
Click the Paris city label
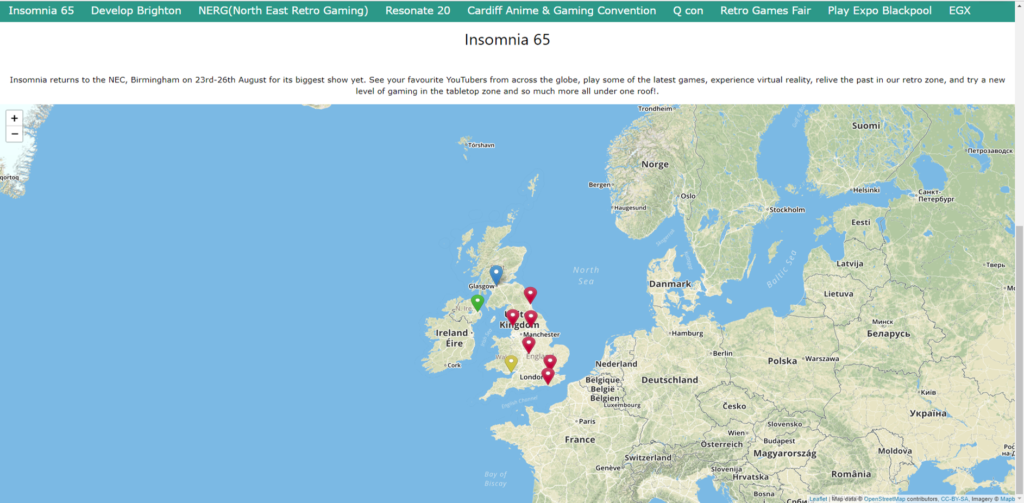tap(587, 422)
